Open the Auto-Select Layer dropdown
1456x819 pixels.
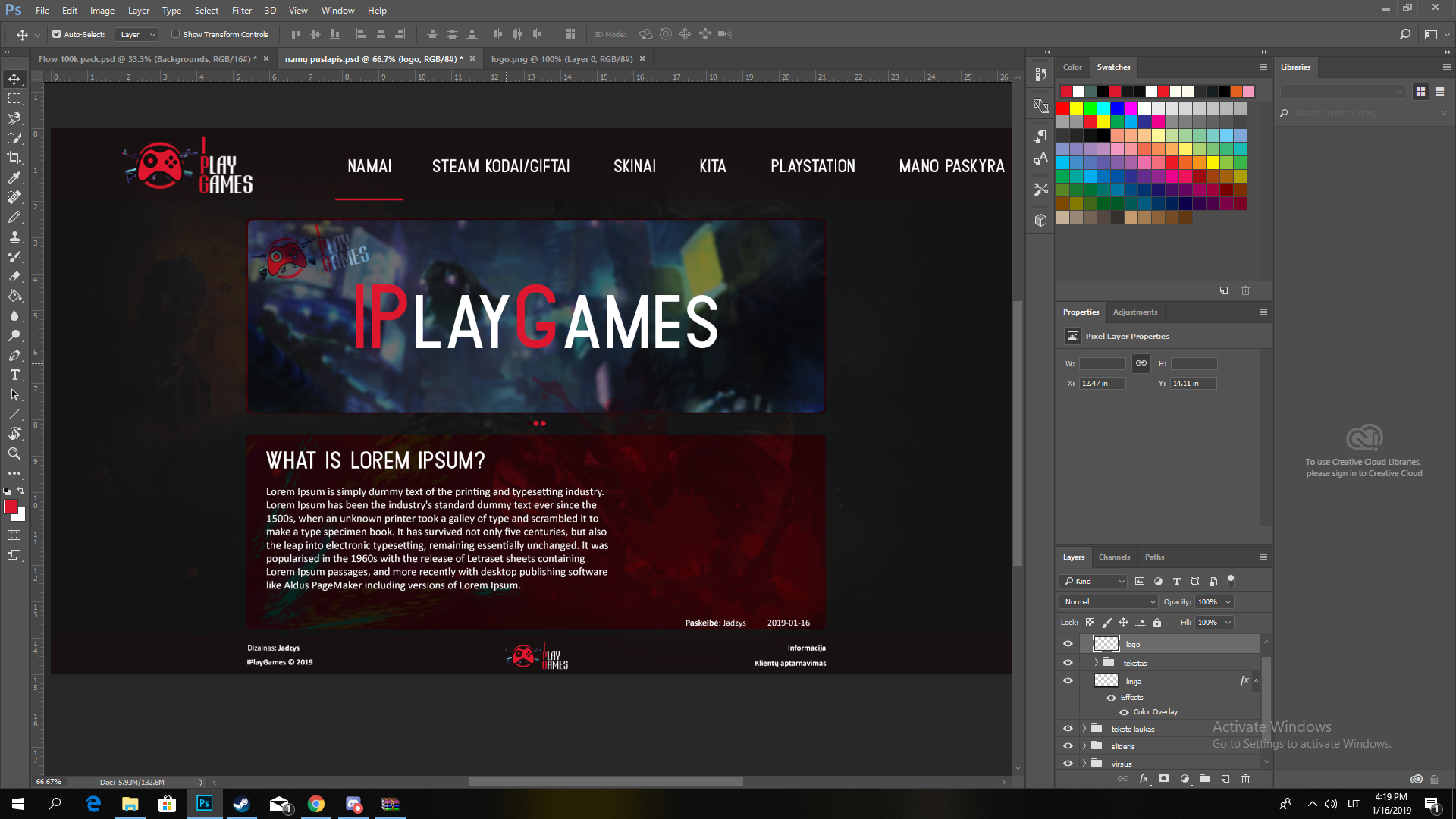(x=136, y=34)
